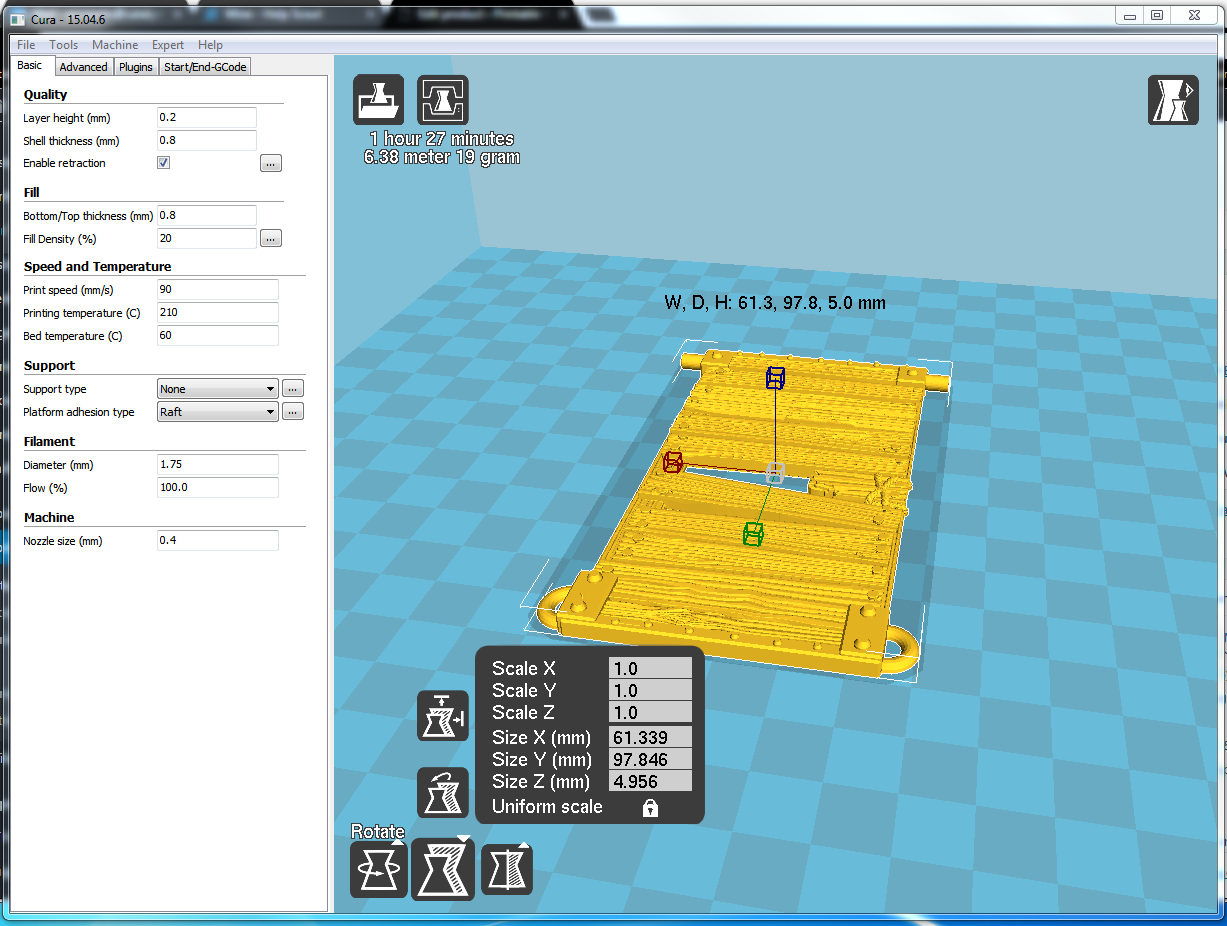Click the Load model icon
The width and height of the screenshot is (1227, 926).
(x=379, y=100)
